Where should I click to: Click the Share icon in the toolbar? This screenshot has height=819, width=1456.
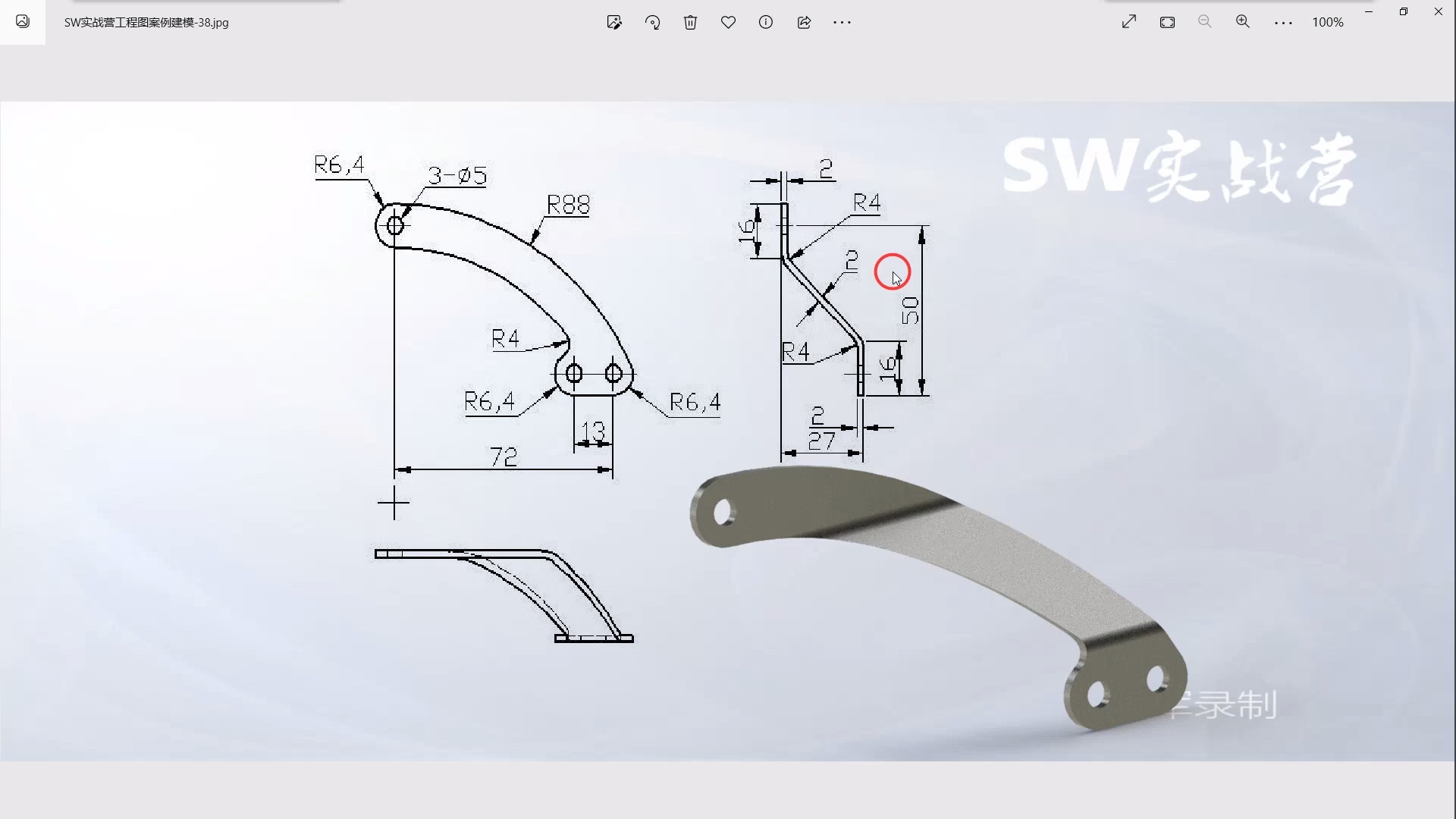[x=804, y=23]
